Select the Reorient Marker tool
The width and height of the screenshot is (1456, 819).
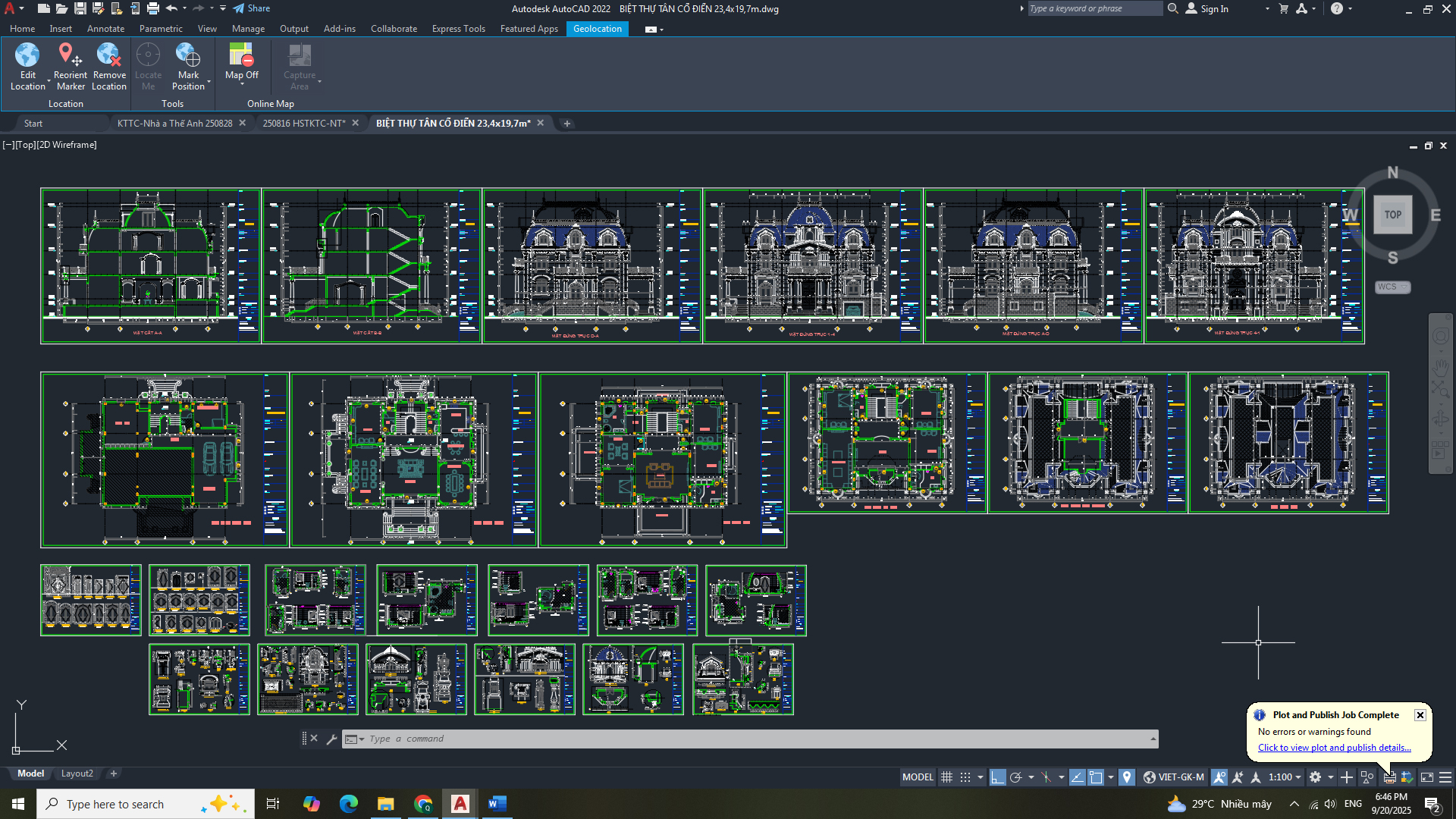tap(70, 55)
